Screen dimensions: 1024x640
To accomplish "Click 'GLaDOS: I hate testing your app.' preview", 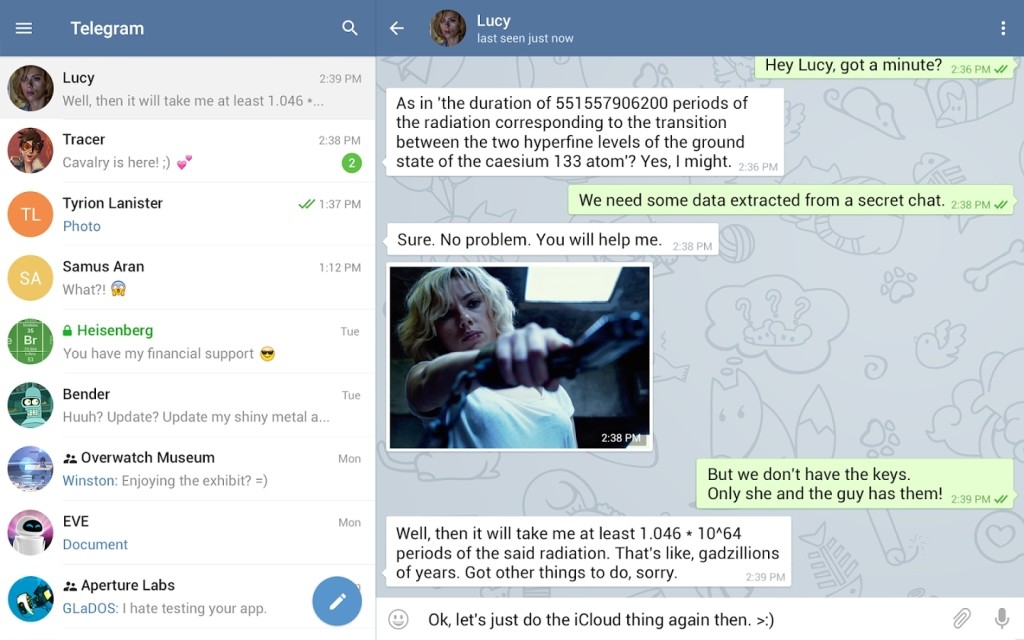I will click(x=165, y=609).
